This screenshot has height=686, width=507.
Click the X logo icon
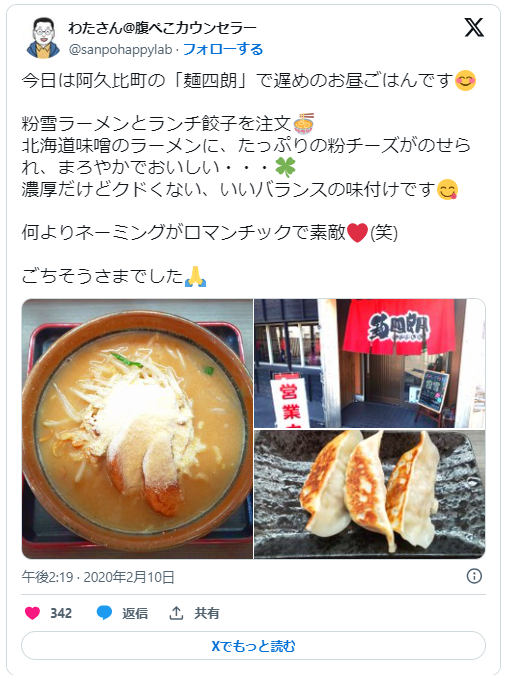pyautogui.click(x=474, y=28)
